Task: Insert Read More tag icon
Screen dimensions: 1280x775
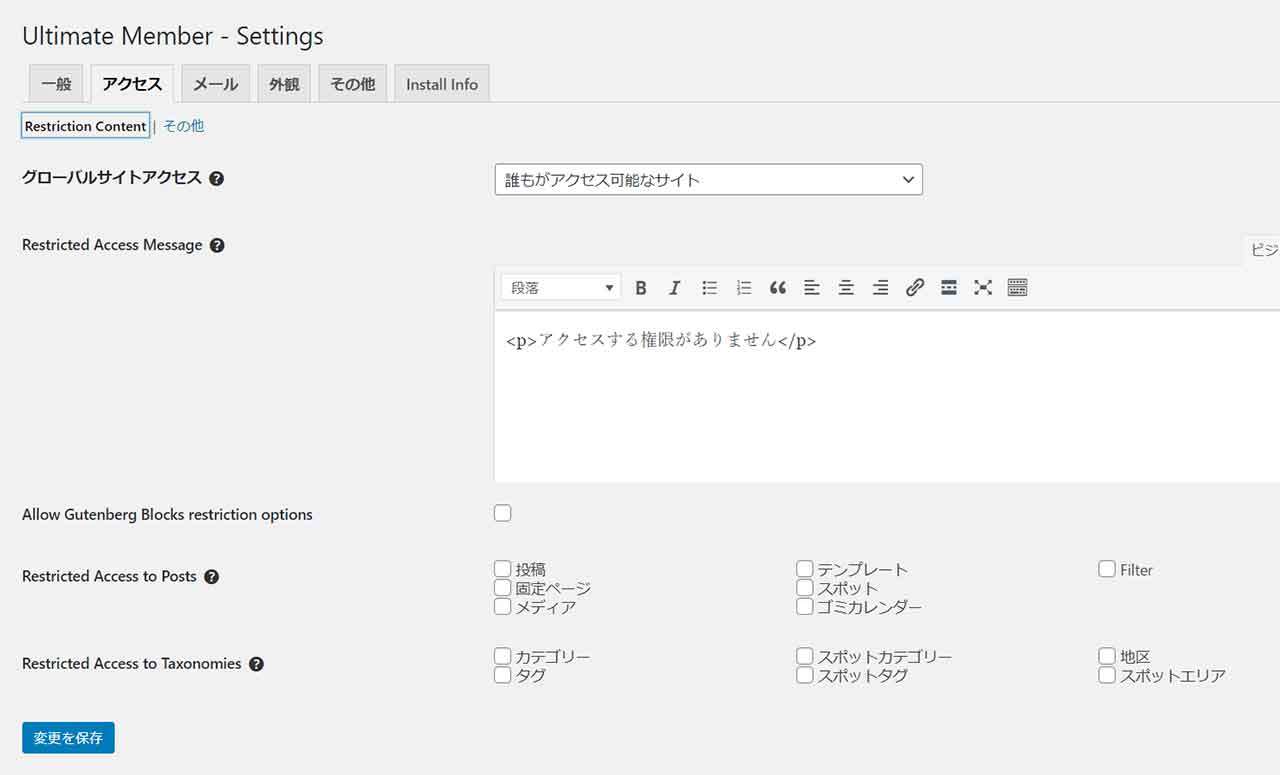Action: point(949,288)
